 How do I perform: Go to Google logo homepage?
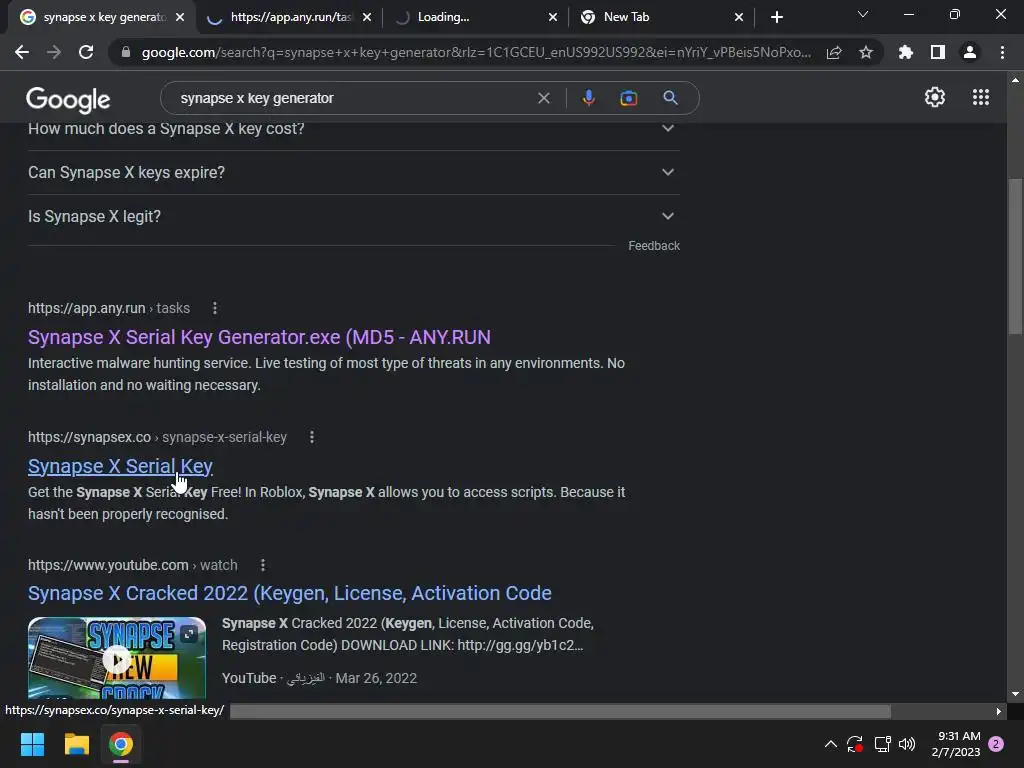pyautogui.click(x=68, y=99)
